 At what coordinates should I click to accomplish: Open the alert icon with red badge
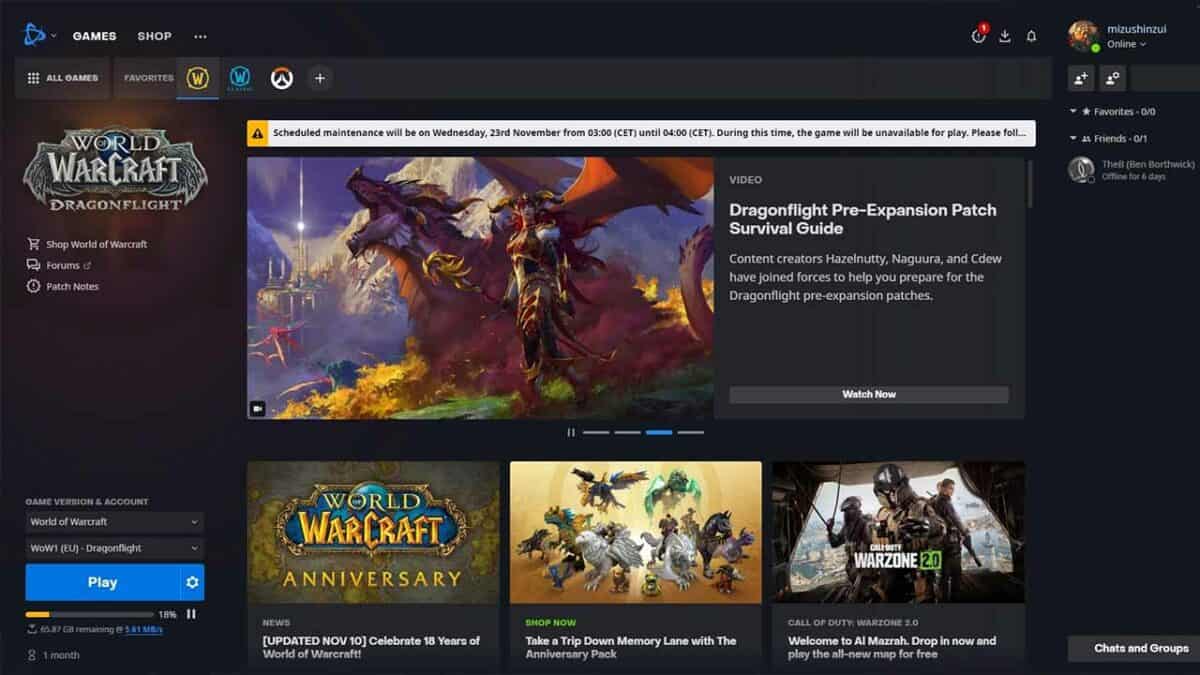point(979,36)
